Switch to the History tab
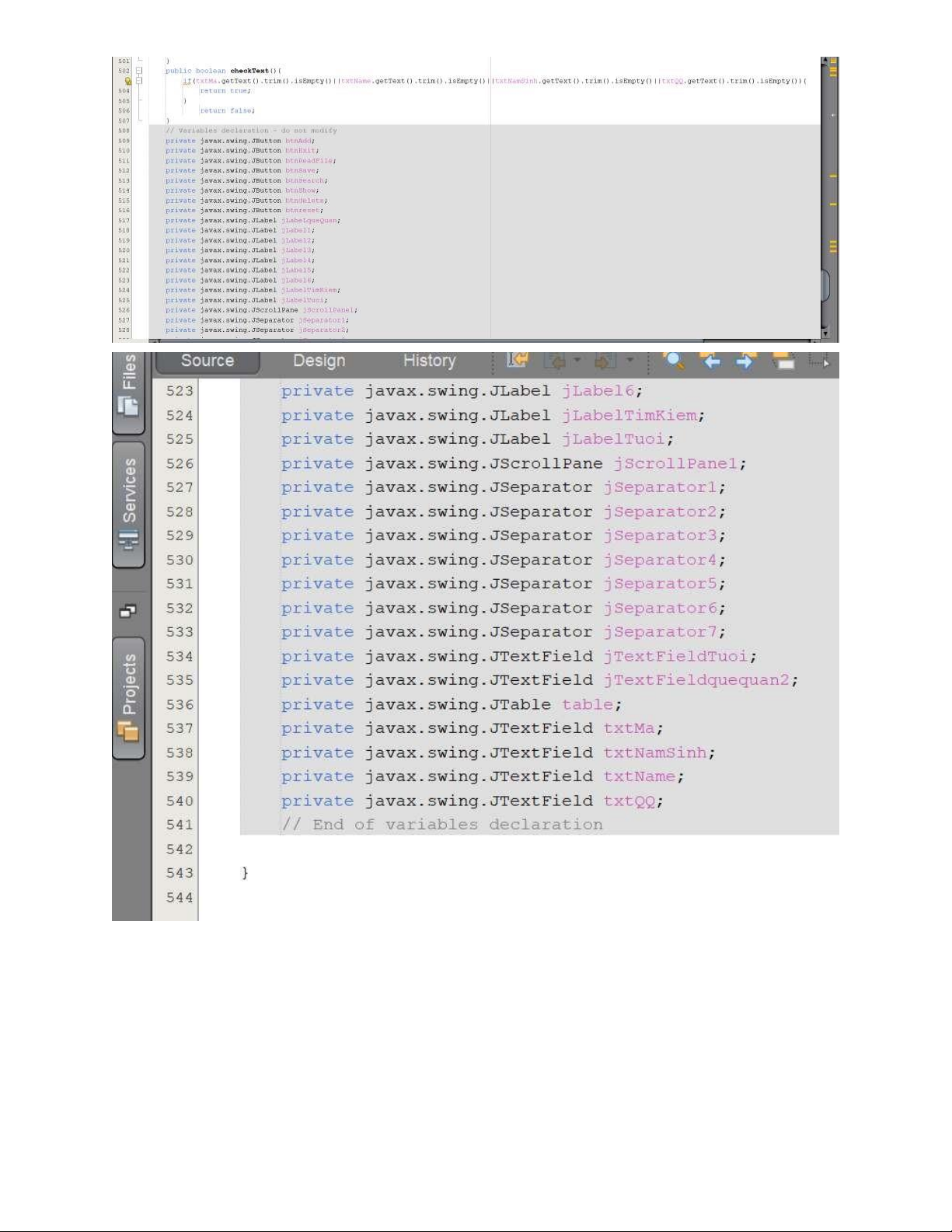This screenshot has width=952, height=1232. click(429, 361)
